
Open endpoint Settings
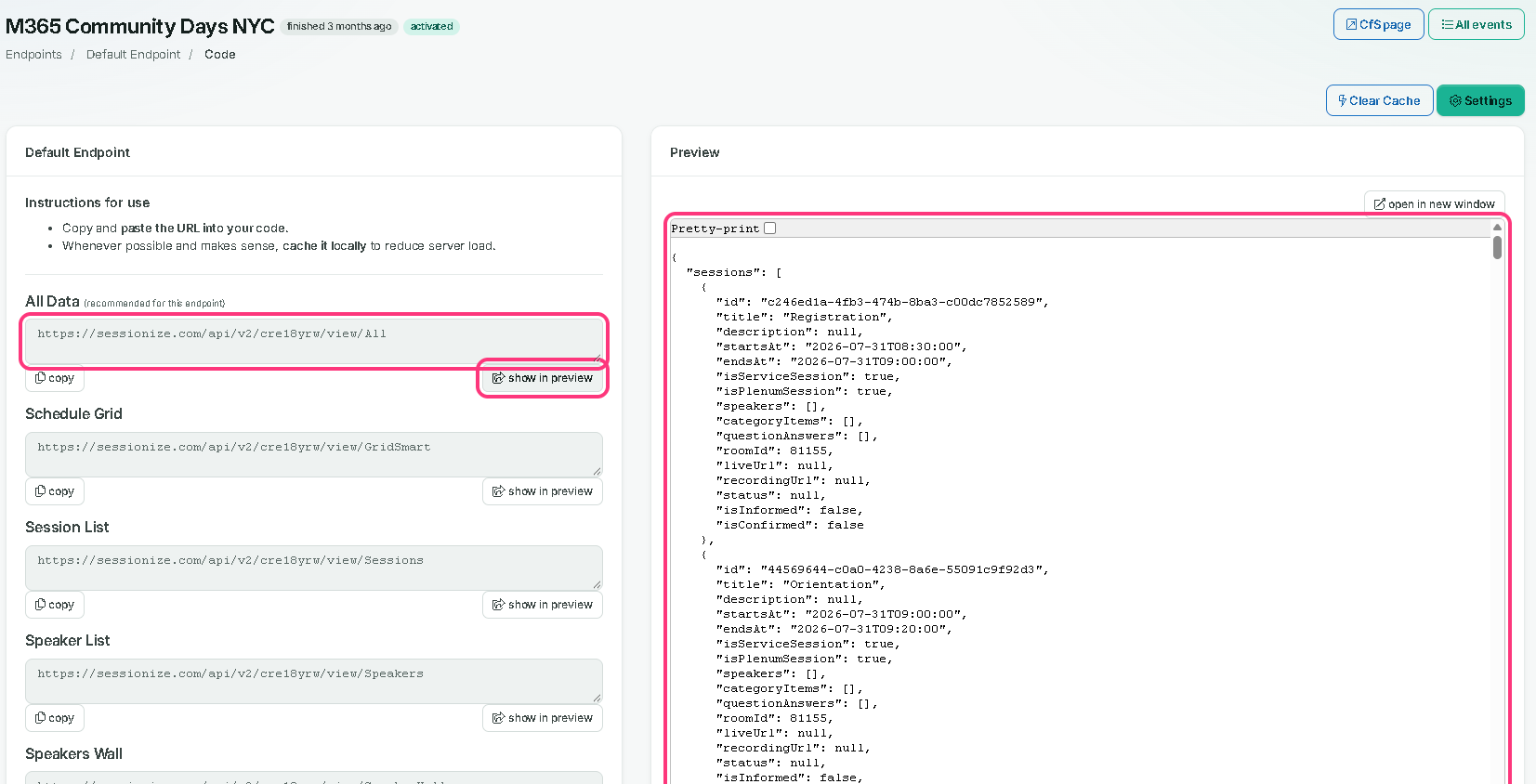click(1480, 101)
